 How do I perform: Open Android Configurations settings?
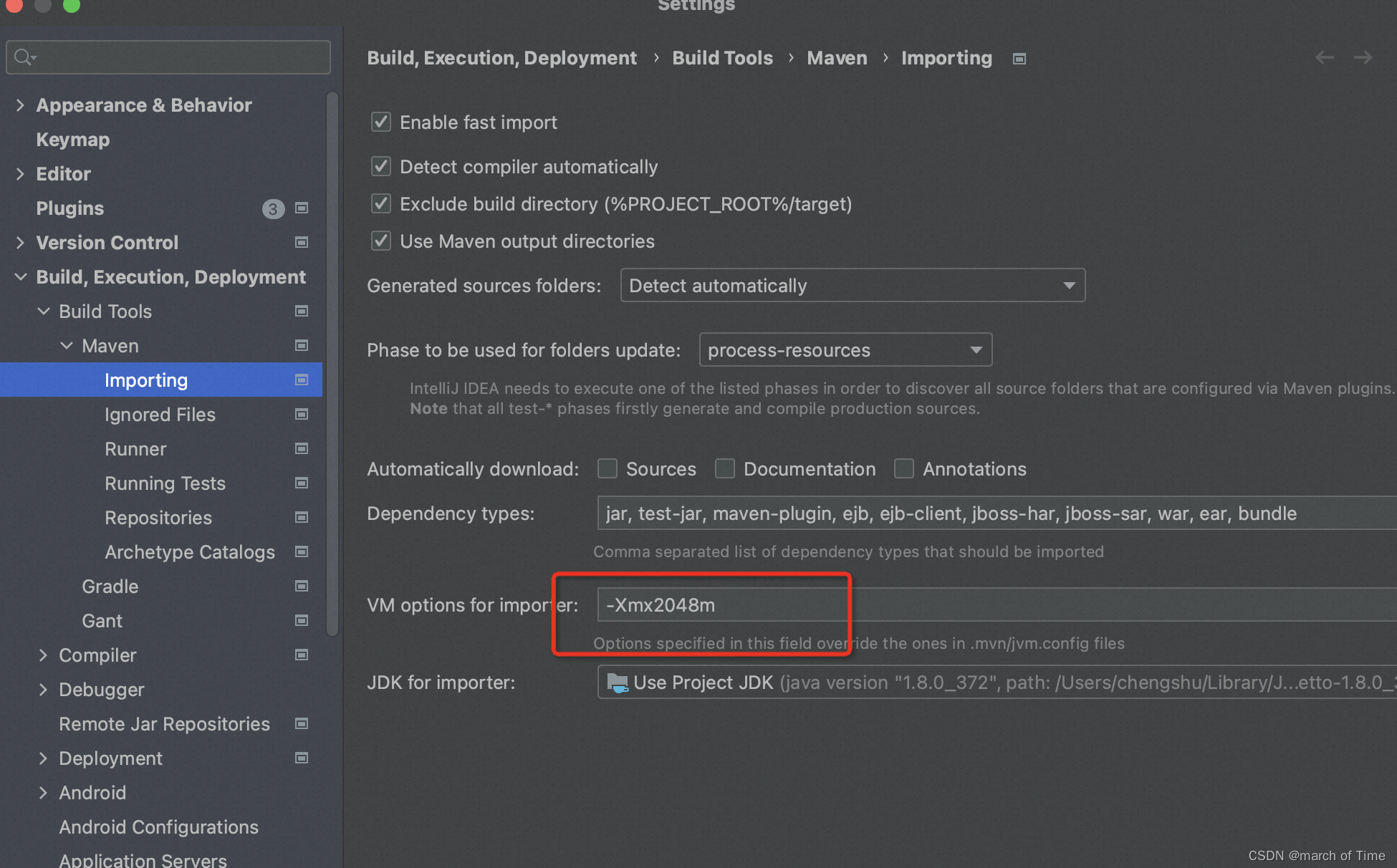(x=159, y=827)
